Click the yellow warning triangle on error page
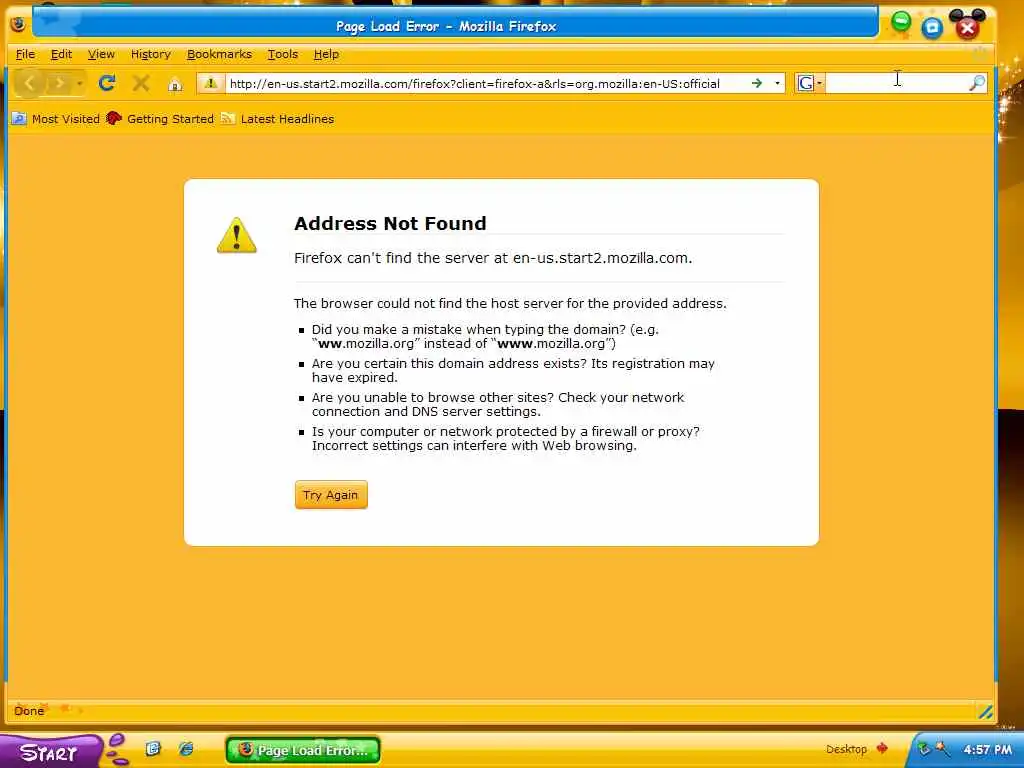 coord(236,236)
